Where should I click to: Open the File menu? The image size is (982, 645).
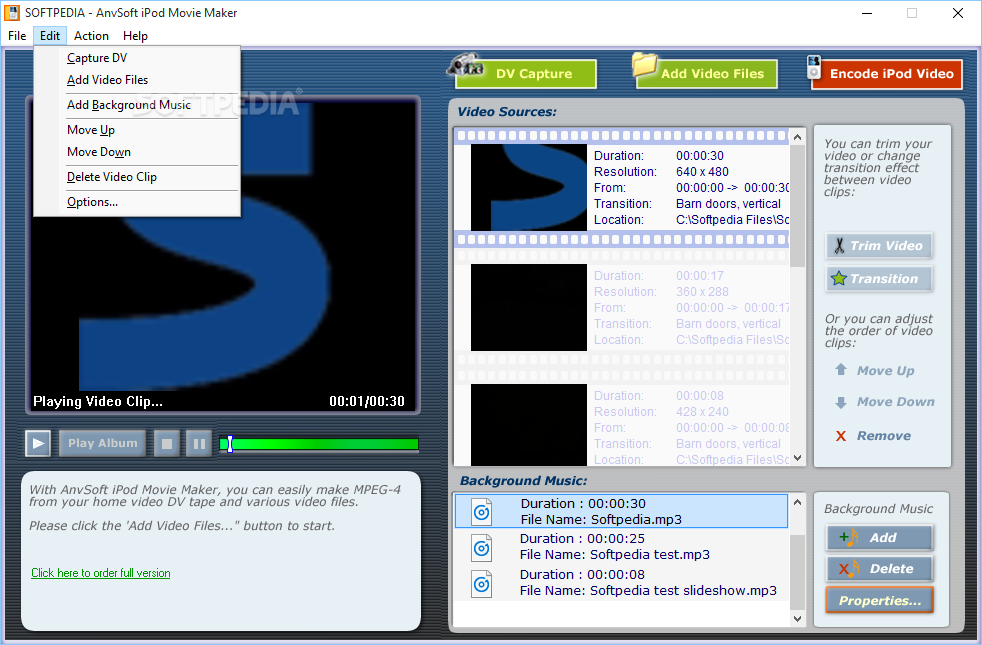17,36
